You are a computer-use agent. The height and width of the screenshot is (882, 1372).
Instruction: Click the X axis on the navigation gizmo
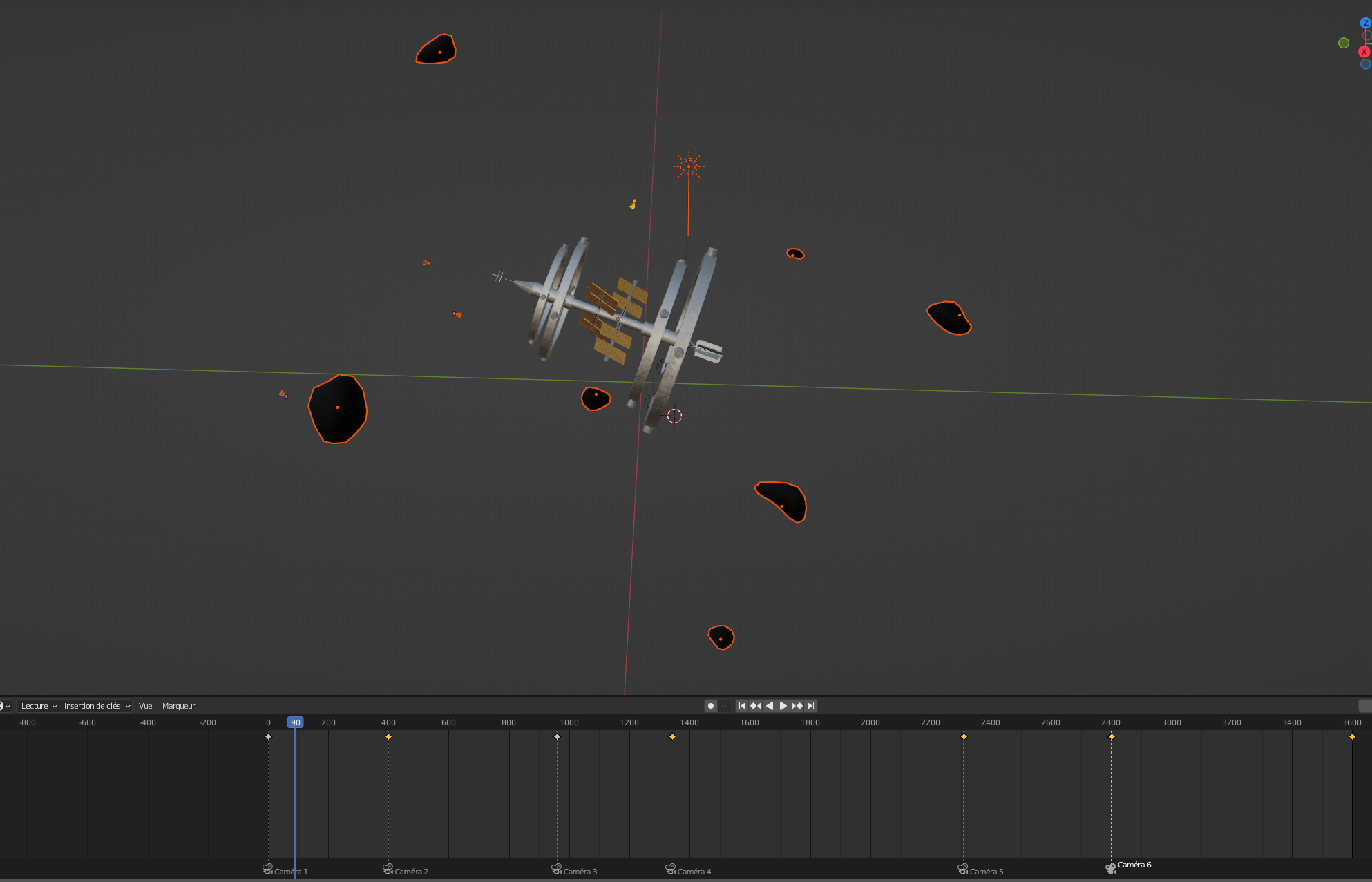(x=1364, y=52)
